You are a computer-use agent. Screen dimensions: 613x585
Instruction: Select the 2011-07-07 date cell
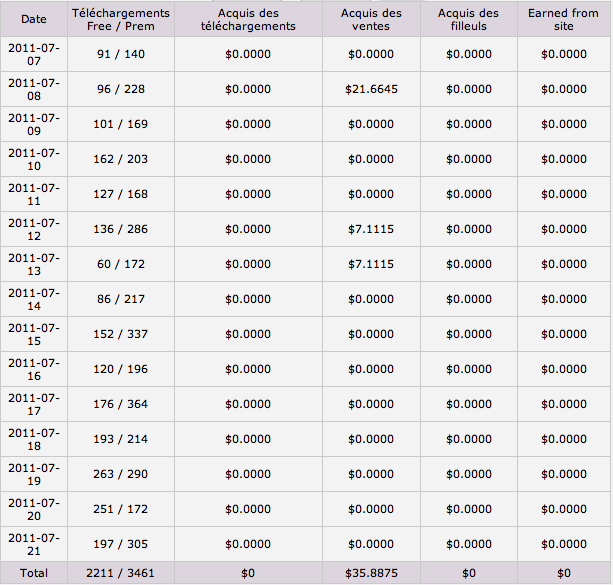(x=34, y=54)
